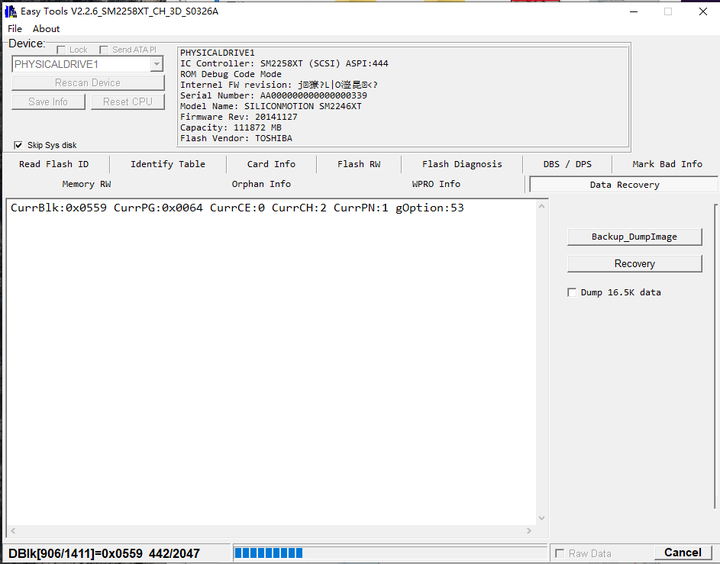The width and height of the screenshot is (720, 564).
Task: Switch to the Card Info tab
Action: coord(271,164)
